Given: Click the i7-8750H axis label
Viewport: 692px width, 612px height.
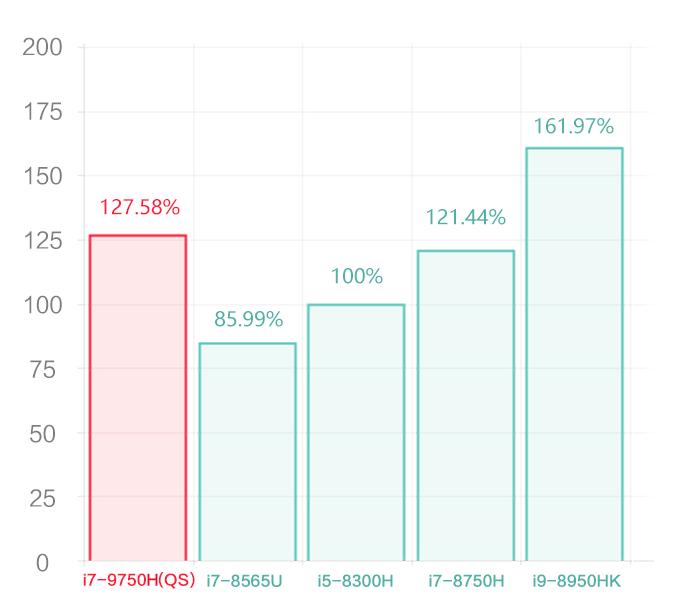Looking at the screenshot, I should pos(465,581).
